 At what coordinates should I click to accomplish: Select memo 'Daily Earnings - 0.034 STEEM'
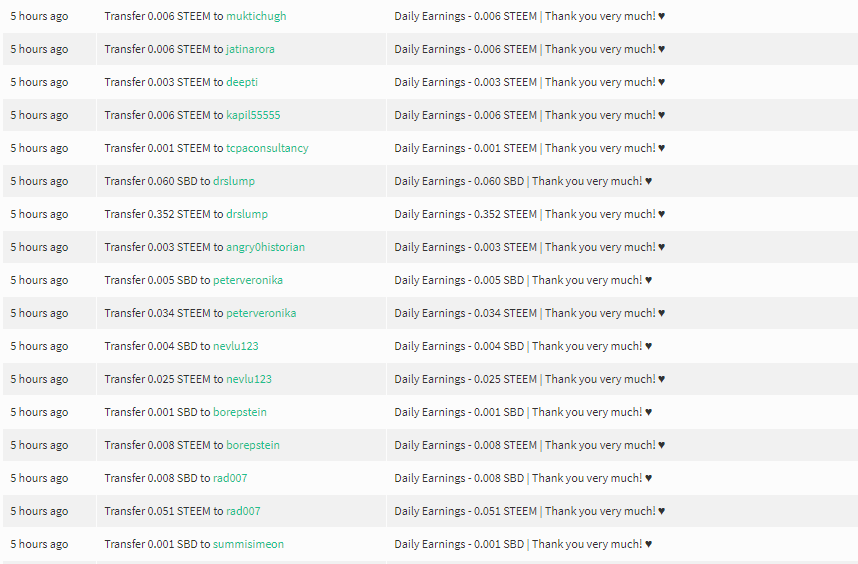point(465,313)
